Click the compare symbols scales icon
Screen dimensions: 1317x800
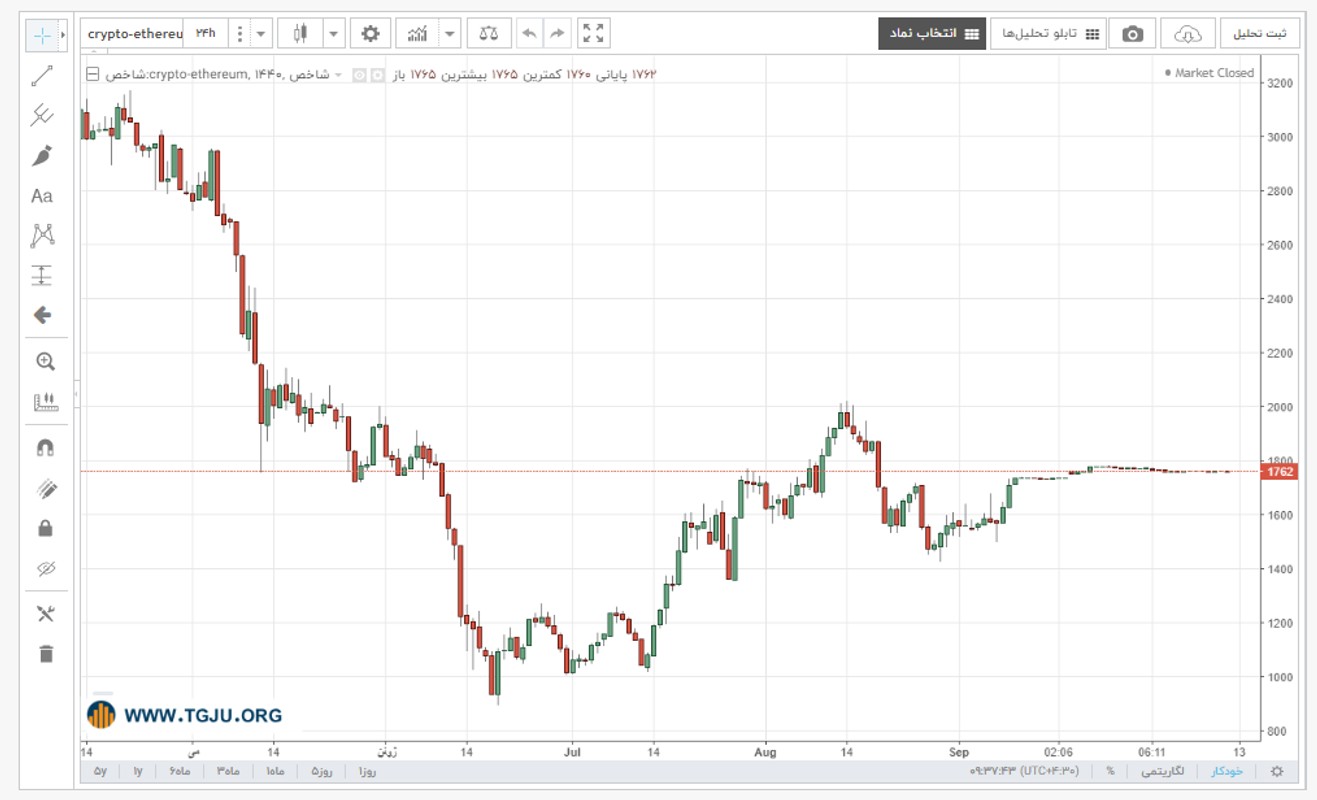[489, 34]
